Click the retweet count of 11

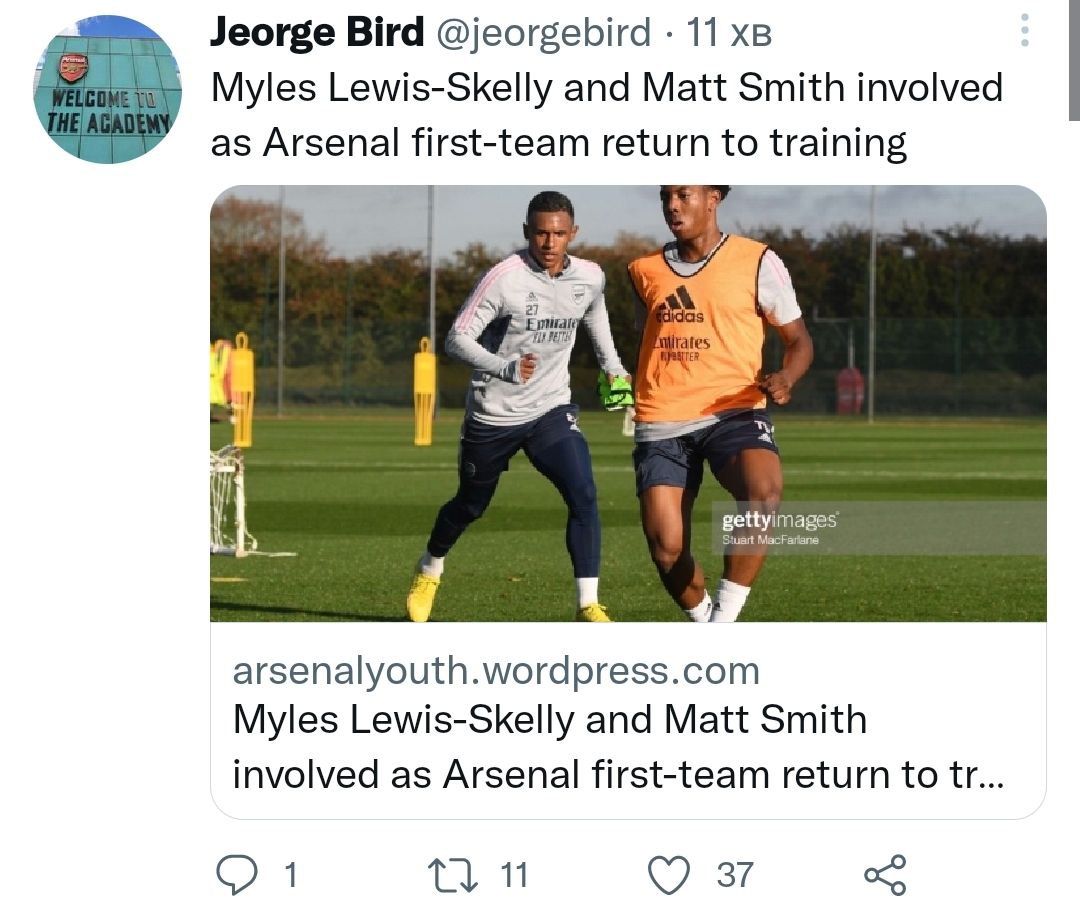pyautogui.click(x=513, y=876)
